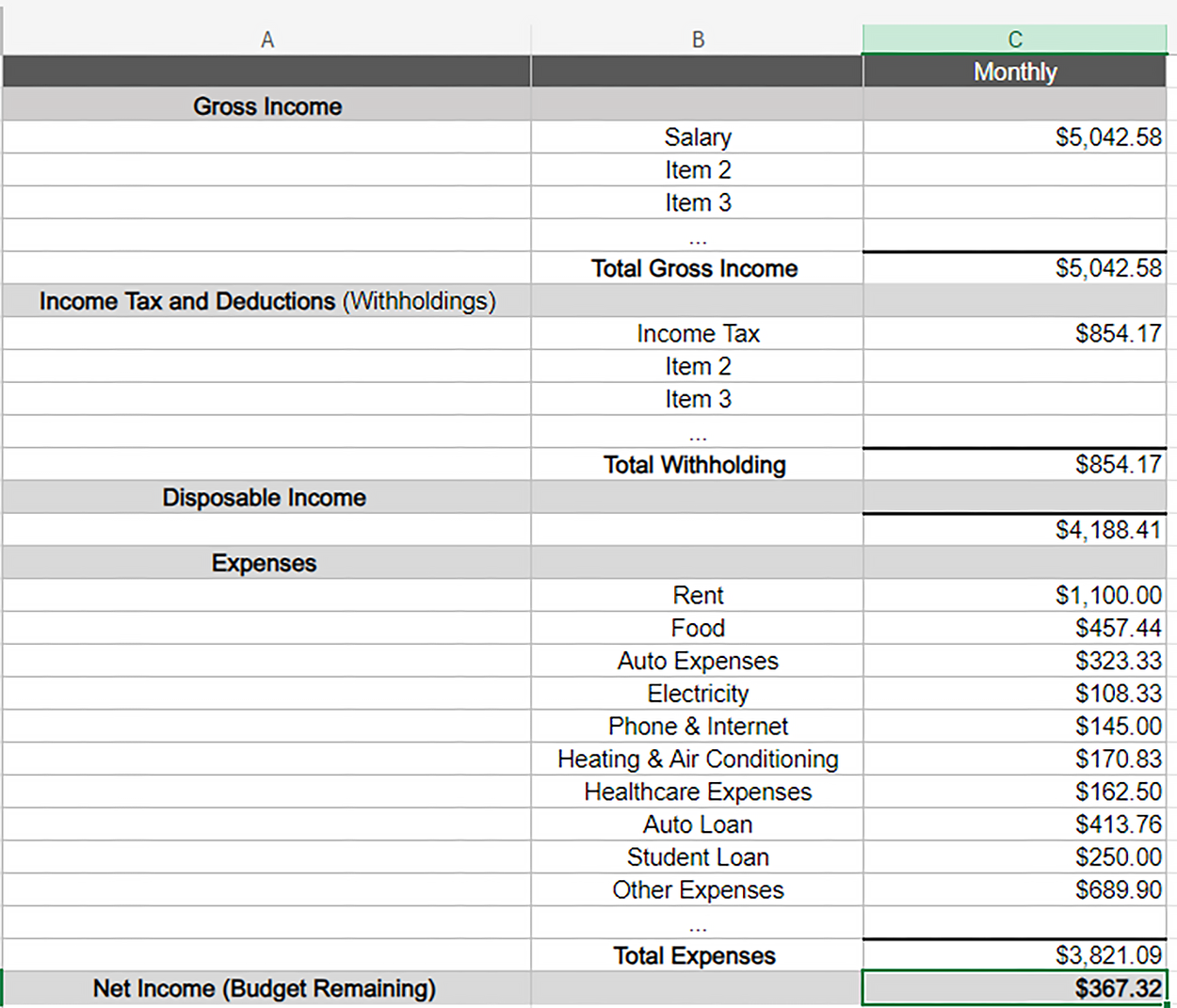Screen dimensions: 1177x1008
Task: Select the Gross Income section label cell
Action: pos(267,105)
